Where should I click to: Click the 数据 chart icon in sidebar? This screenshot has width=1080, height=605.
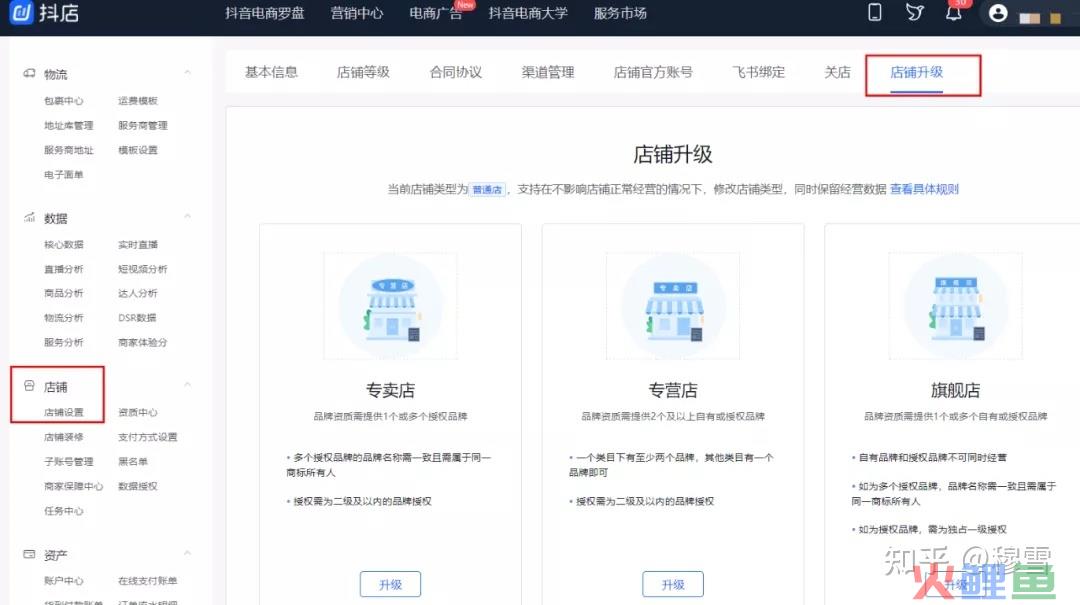click(29, 218)
